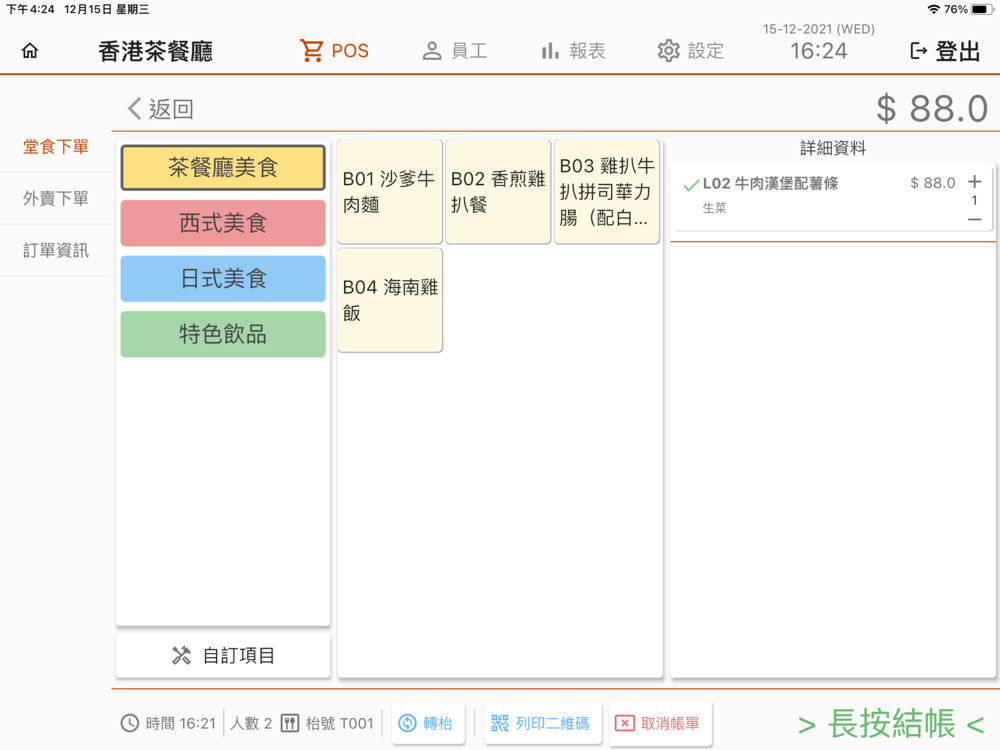
Task: Click the iPad battery indicator
Action: coord(982,10)
